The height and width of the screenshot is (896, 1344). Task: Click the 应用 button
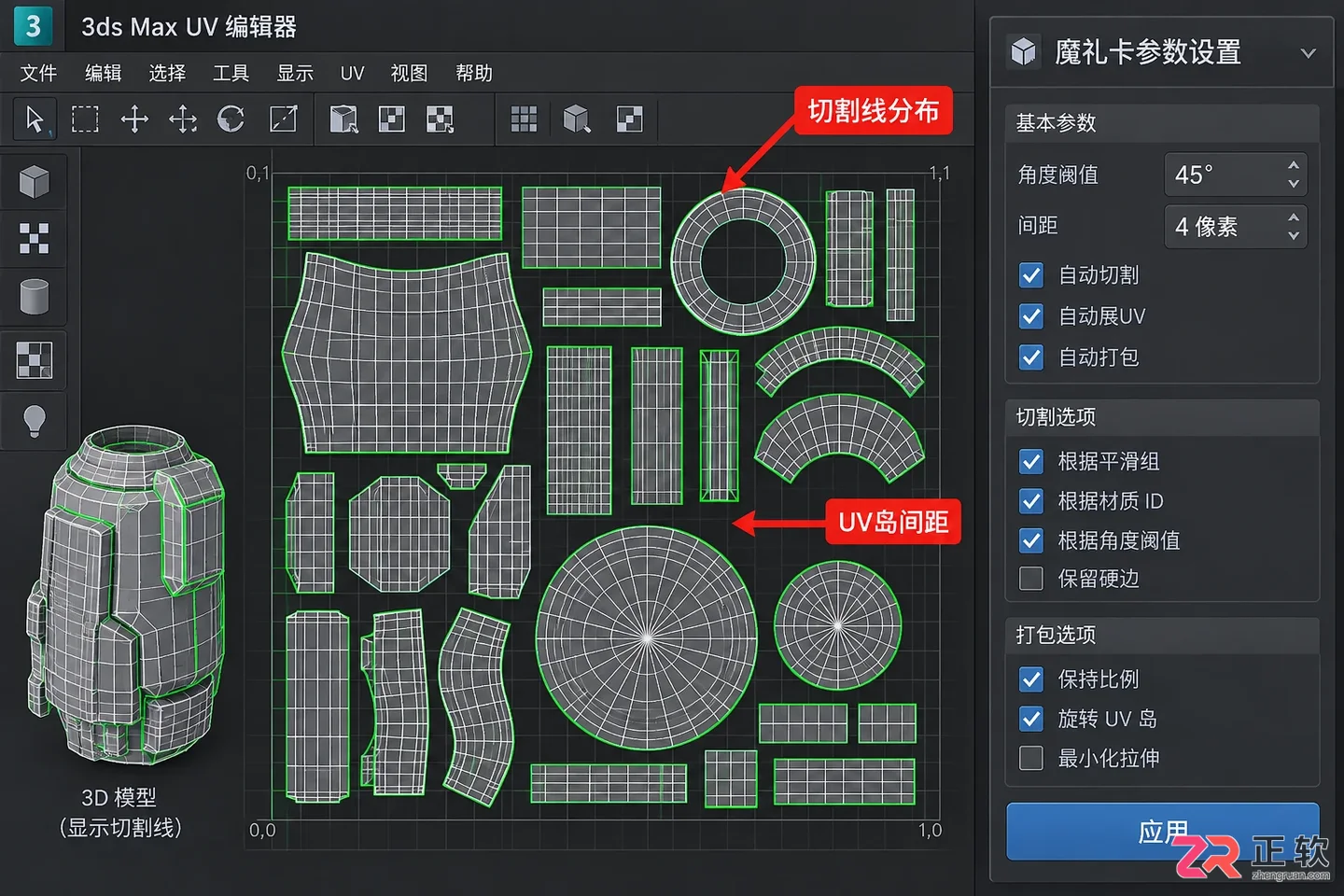(x=1162, y=831)
